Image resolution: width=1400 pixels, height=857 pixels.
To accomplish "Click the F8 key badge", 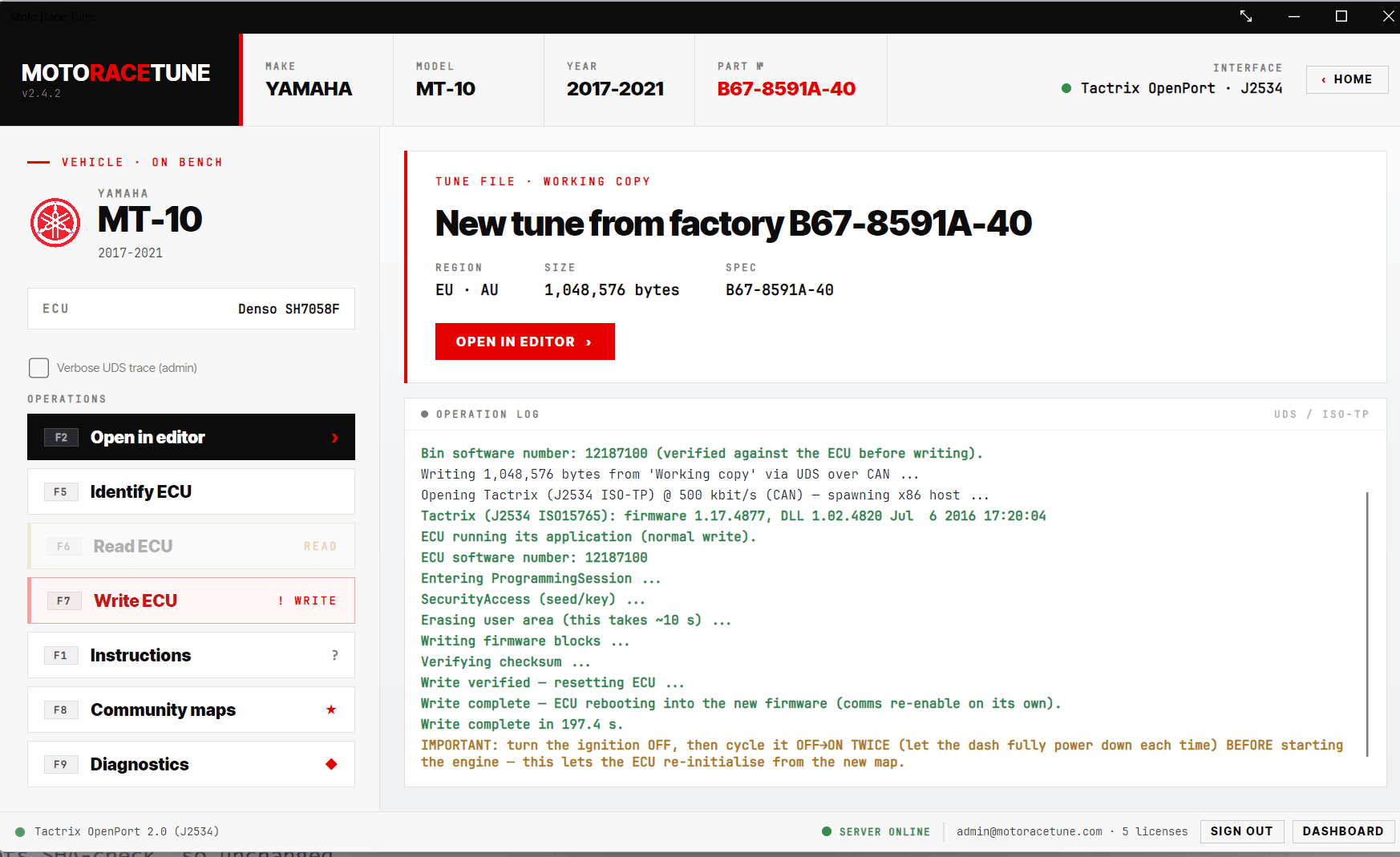I will pyautogui.click(x=61, y=709).
